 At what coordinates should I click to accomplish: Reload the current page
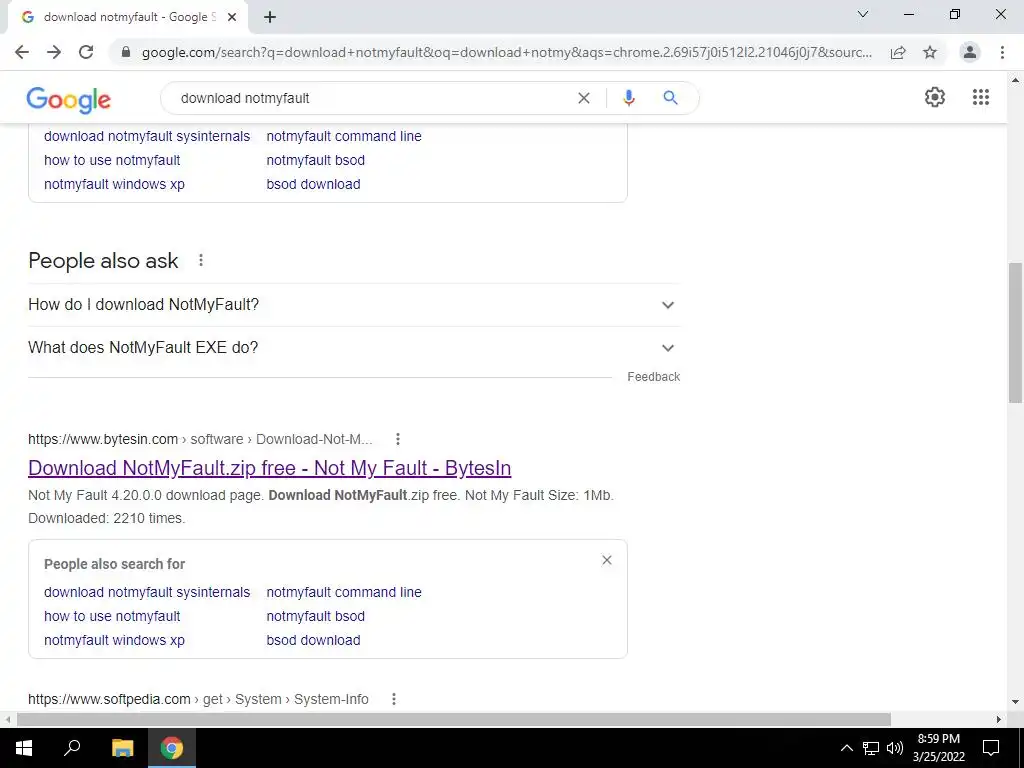[x=86, y=52]
